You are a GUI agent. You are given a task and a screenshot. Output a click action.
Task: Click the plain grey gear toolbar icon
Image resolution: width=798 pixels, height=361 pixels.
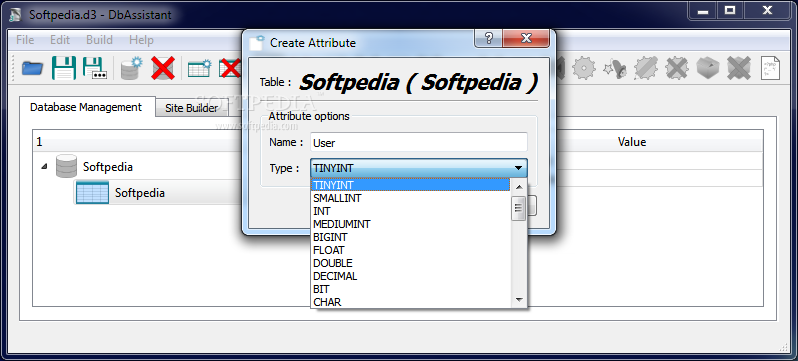coord(584,68)
